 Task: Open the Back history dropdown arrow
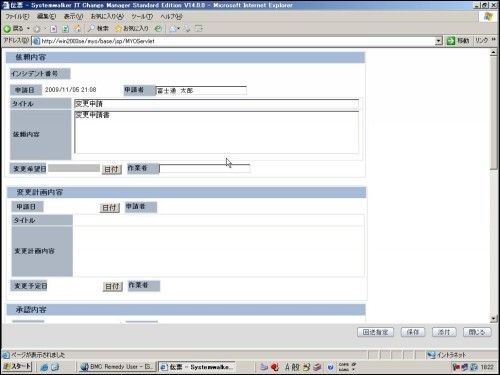(28, 29)
